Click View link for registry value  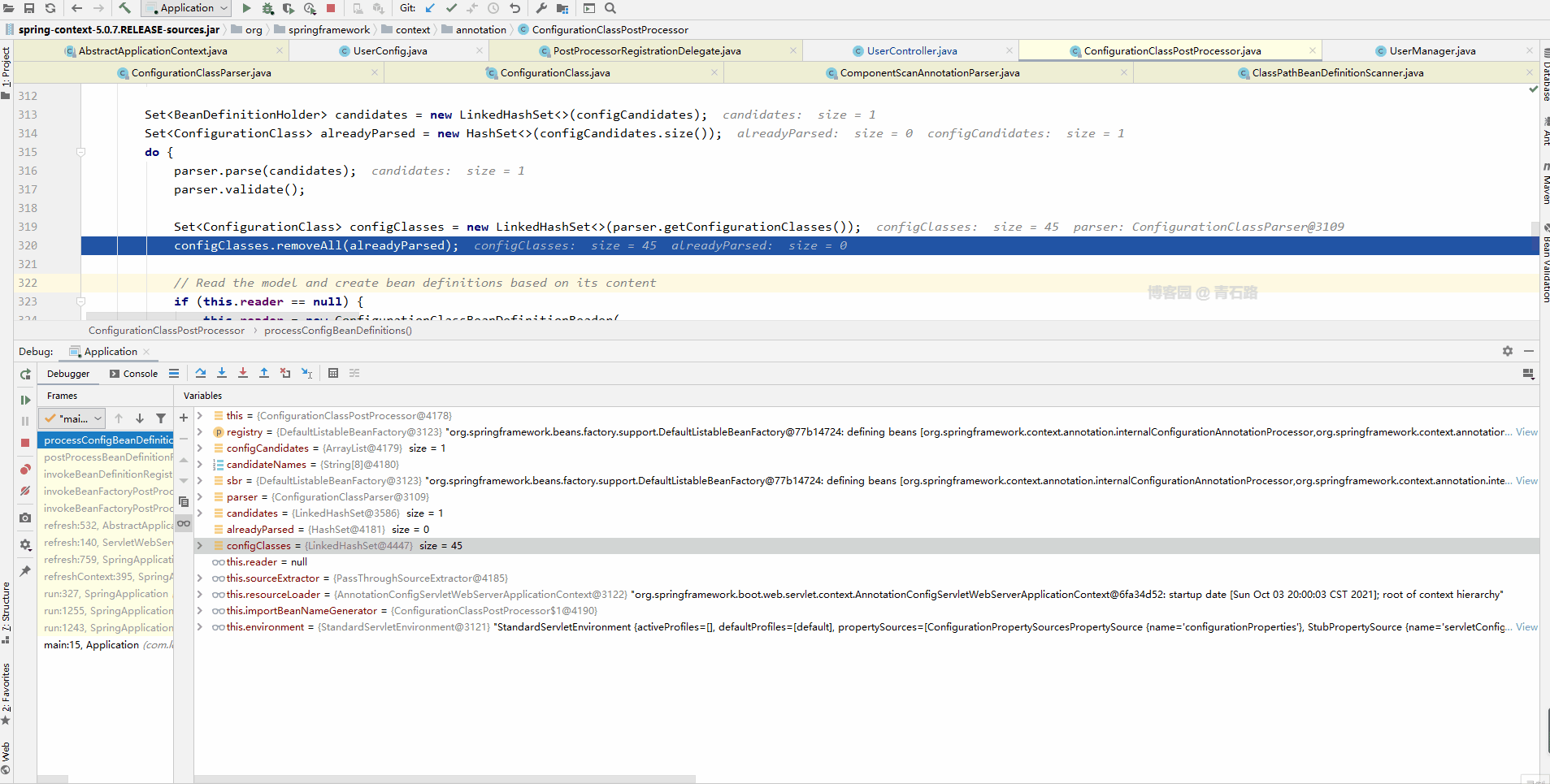point(1526,431)
